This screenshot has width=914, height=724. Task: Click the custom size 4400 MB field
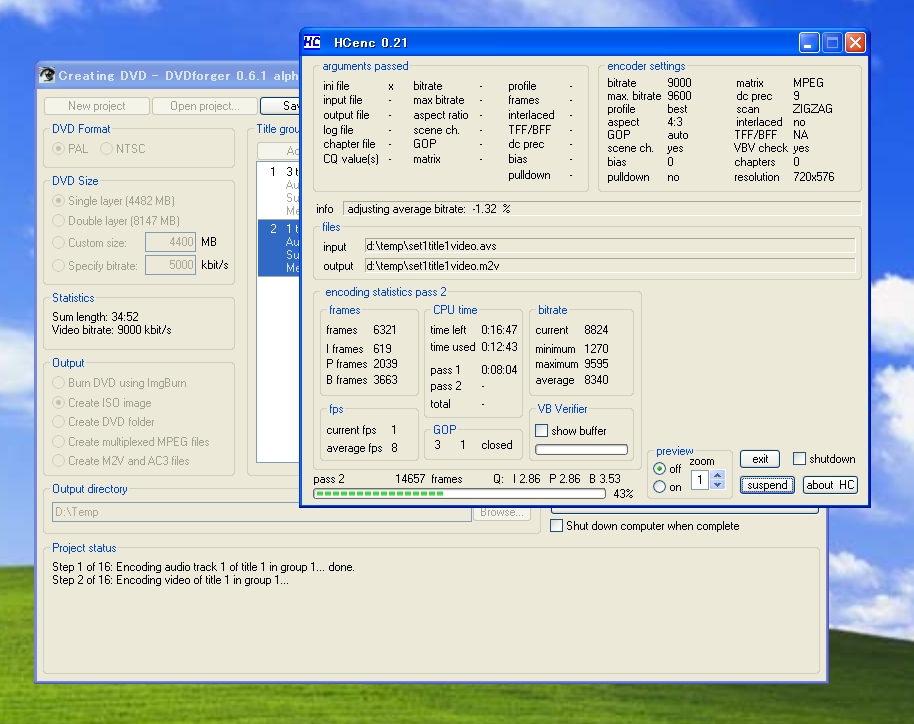pyautogui.click(x=170, y=242)
